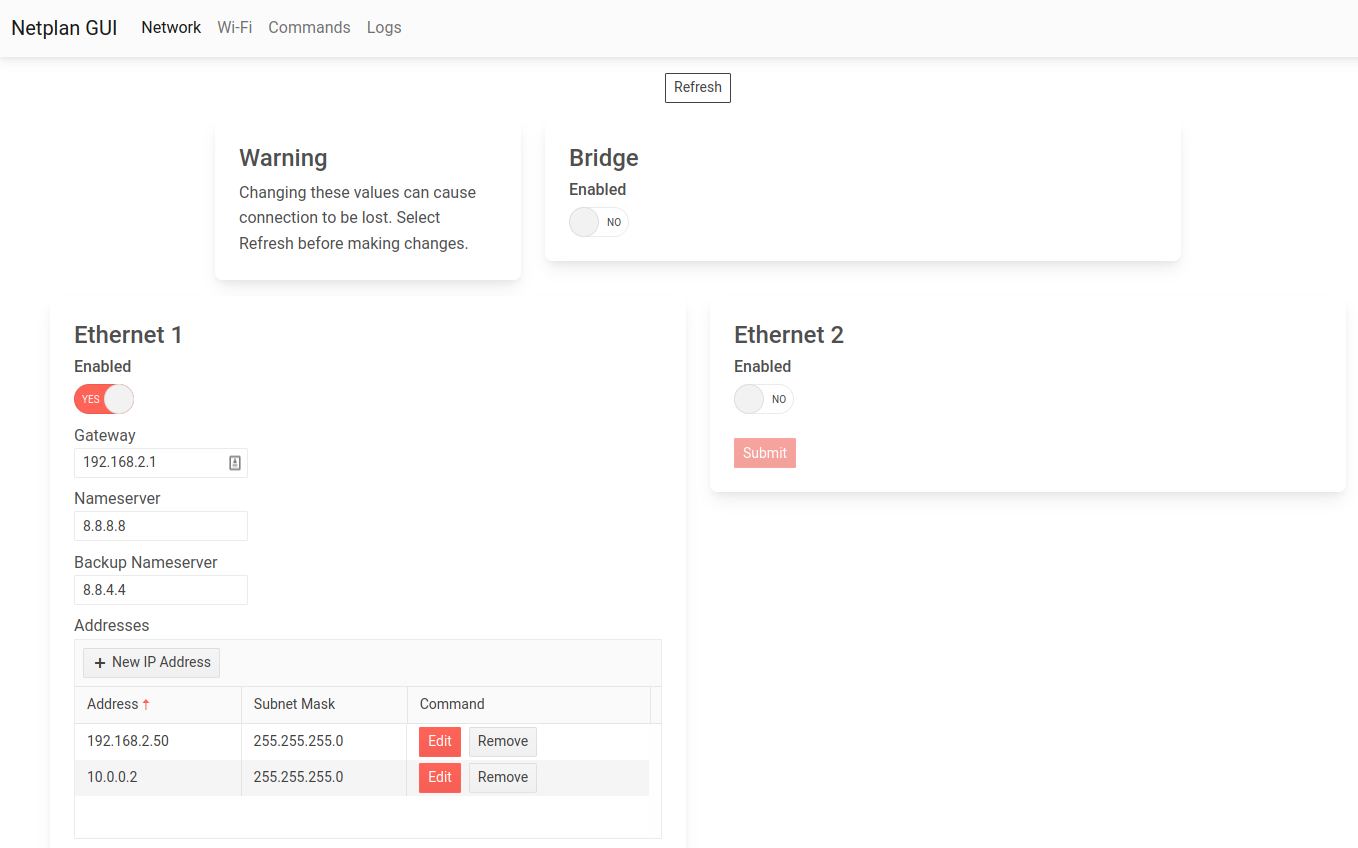Click the plus icon to add new IP address

click(x=99, y=662)
